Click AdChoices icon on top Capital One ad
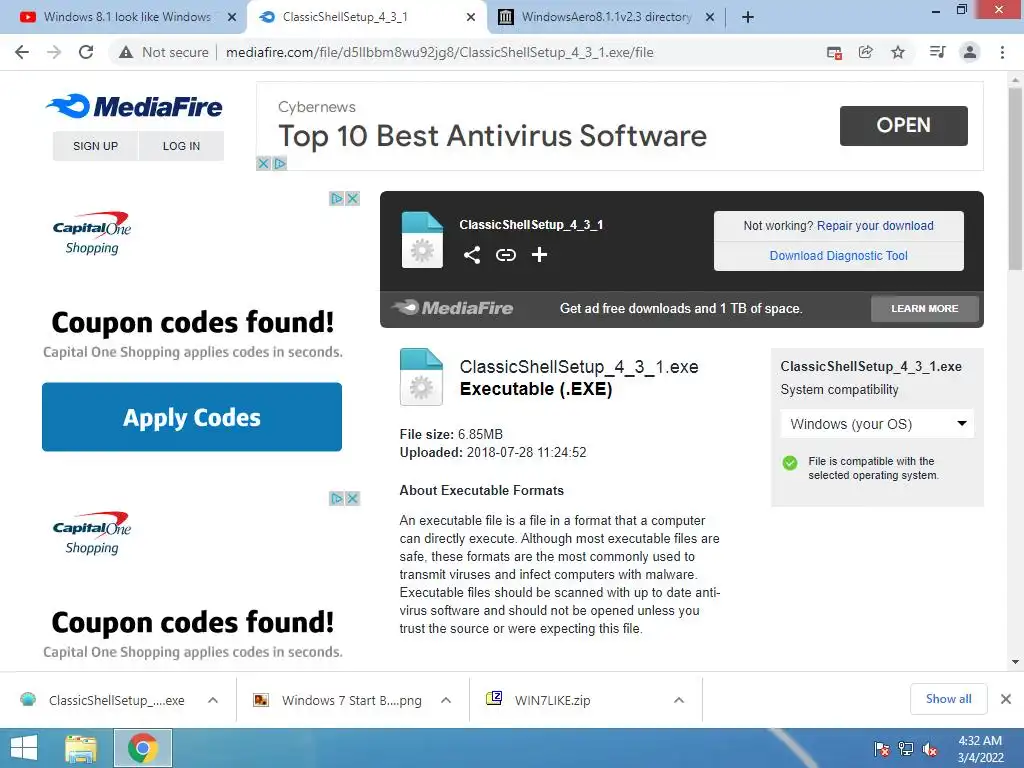 337,199
